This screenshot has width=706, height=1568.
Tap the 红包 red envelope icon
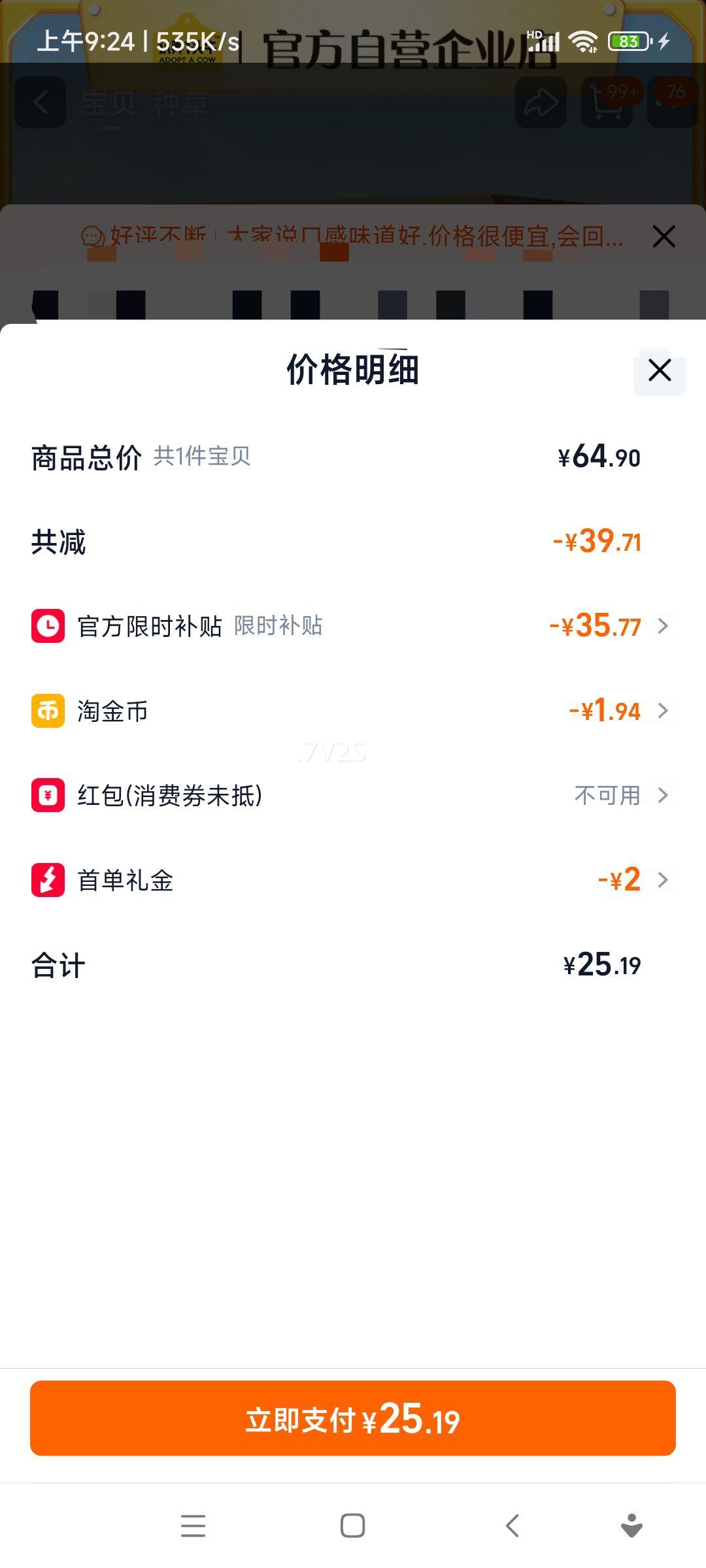tap(48, 795)
